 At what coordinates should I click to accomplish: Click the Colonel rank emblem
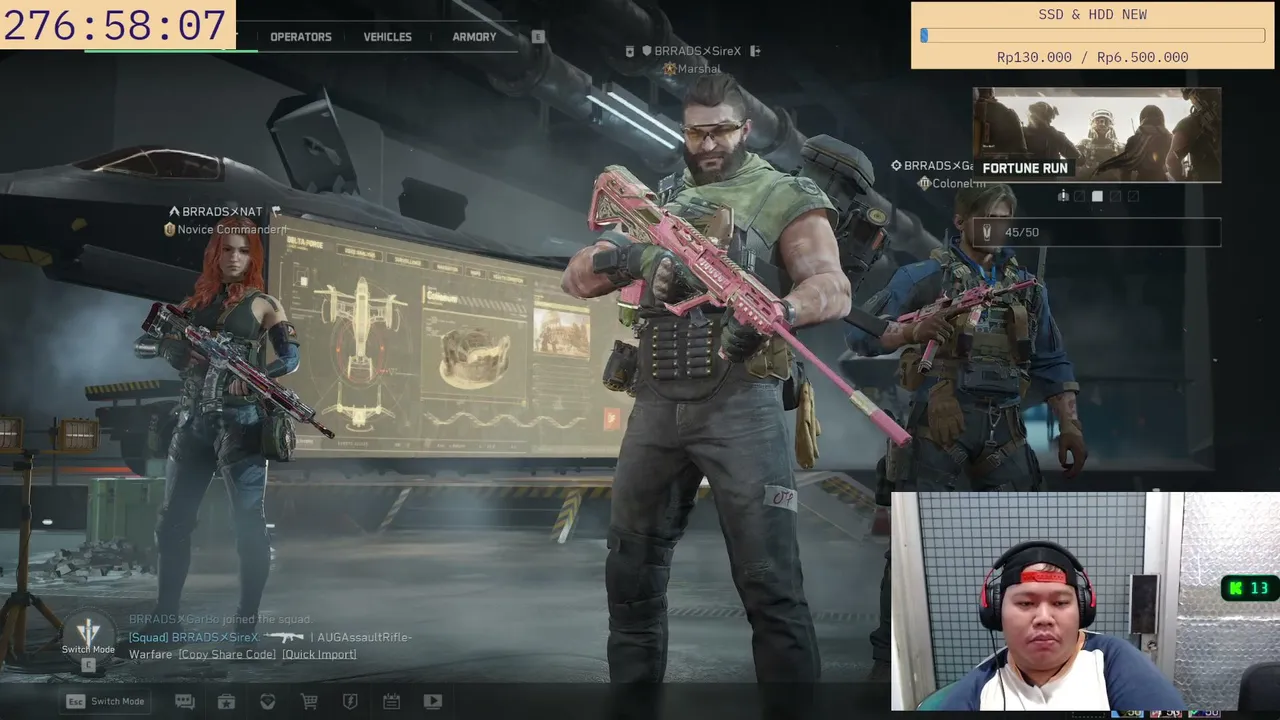(x=925, y=184)
